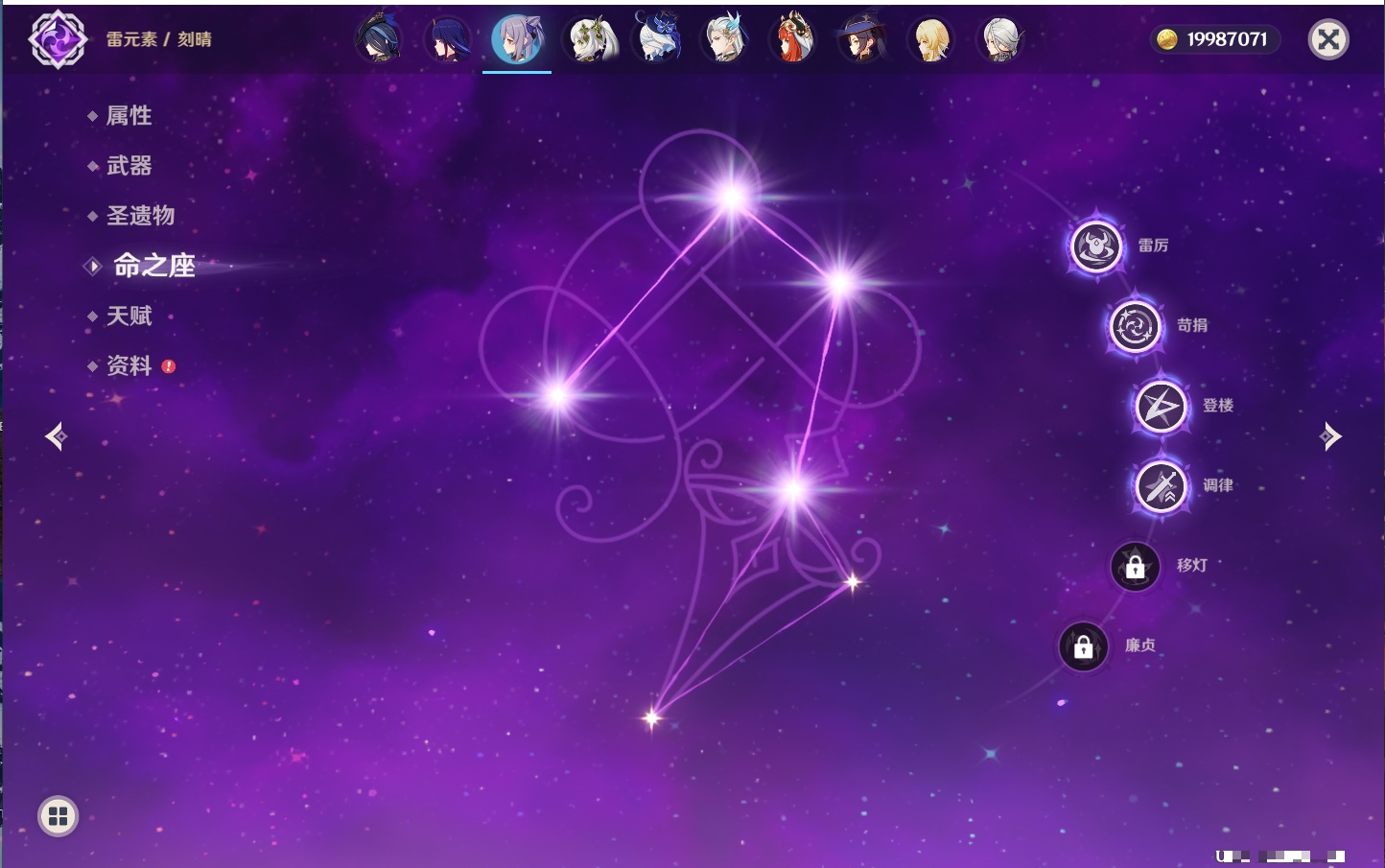This screenshot has width=1385, height=868.
Task: Click the 调律 label text
Action: coord(1218,485)
